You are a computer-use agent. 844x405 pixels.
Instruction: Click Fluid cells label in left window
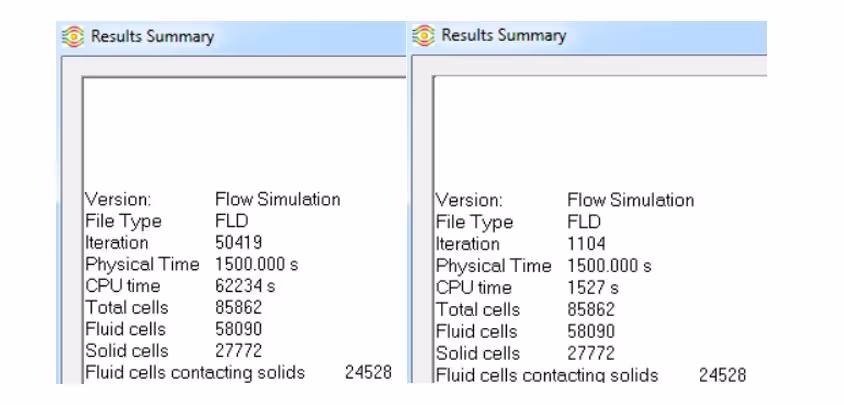pos(125,329)
